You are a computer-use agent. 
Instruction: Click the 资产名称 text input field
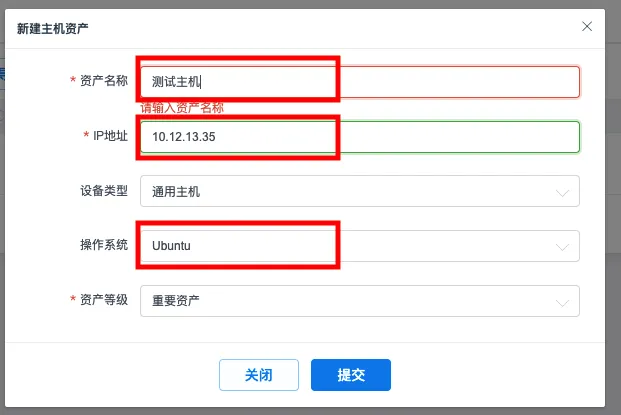coord(360,81)
